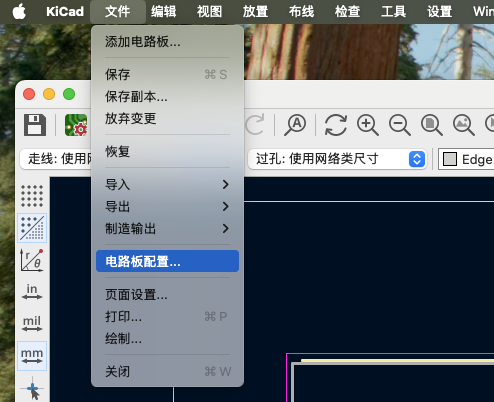Open board setup gear icon in toolbar
The height and width of the screenshot is (402, 494).
[x=76, y=125]
